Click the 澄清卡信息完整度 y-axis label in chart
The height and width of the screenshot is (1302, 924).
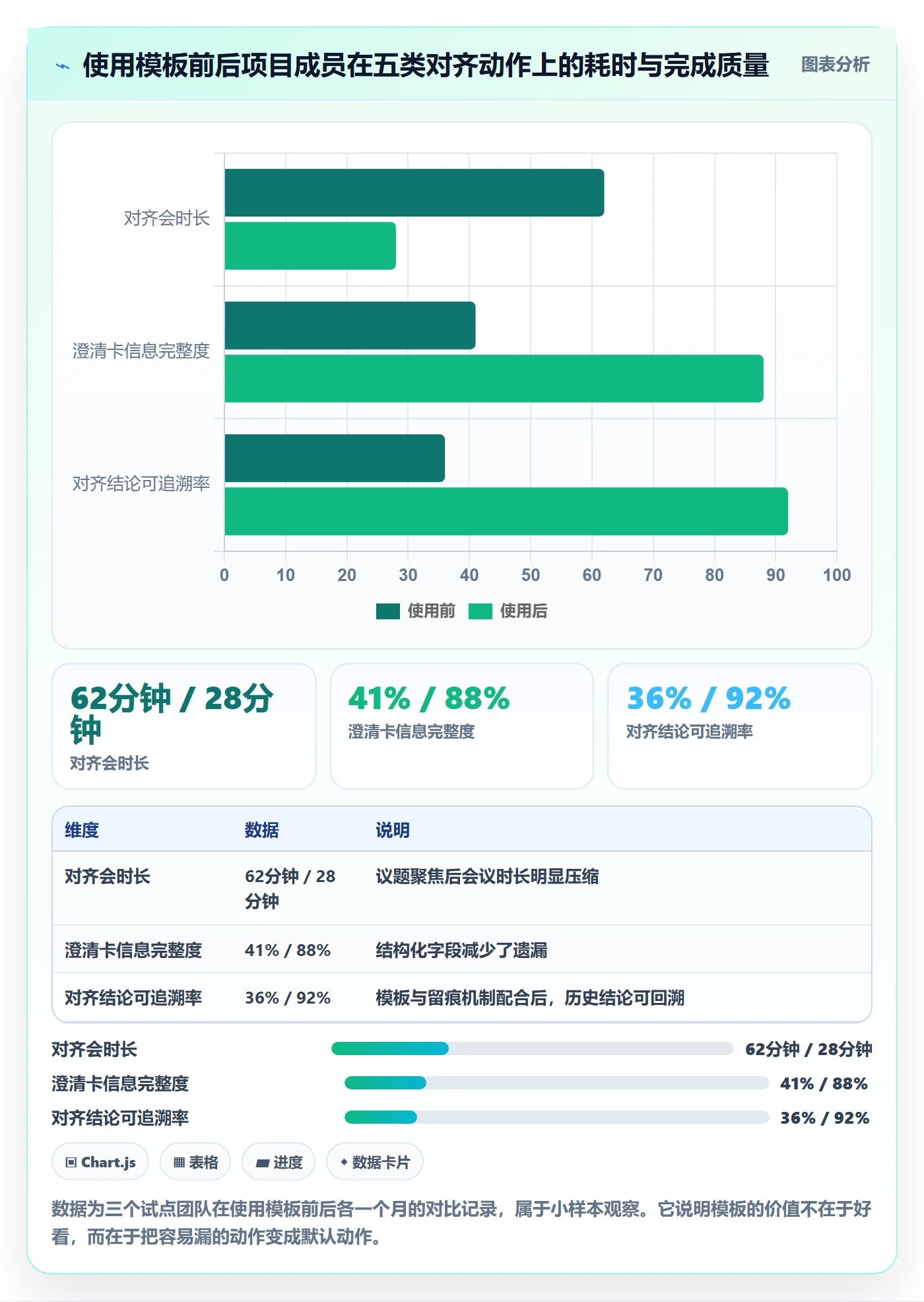pyautogui.click(x=141, y=351)
